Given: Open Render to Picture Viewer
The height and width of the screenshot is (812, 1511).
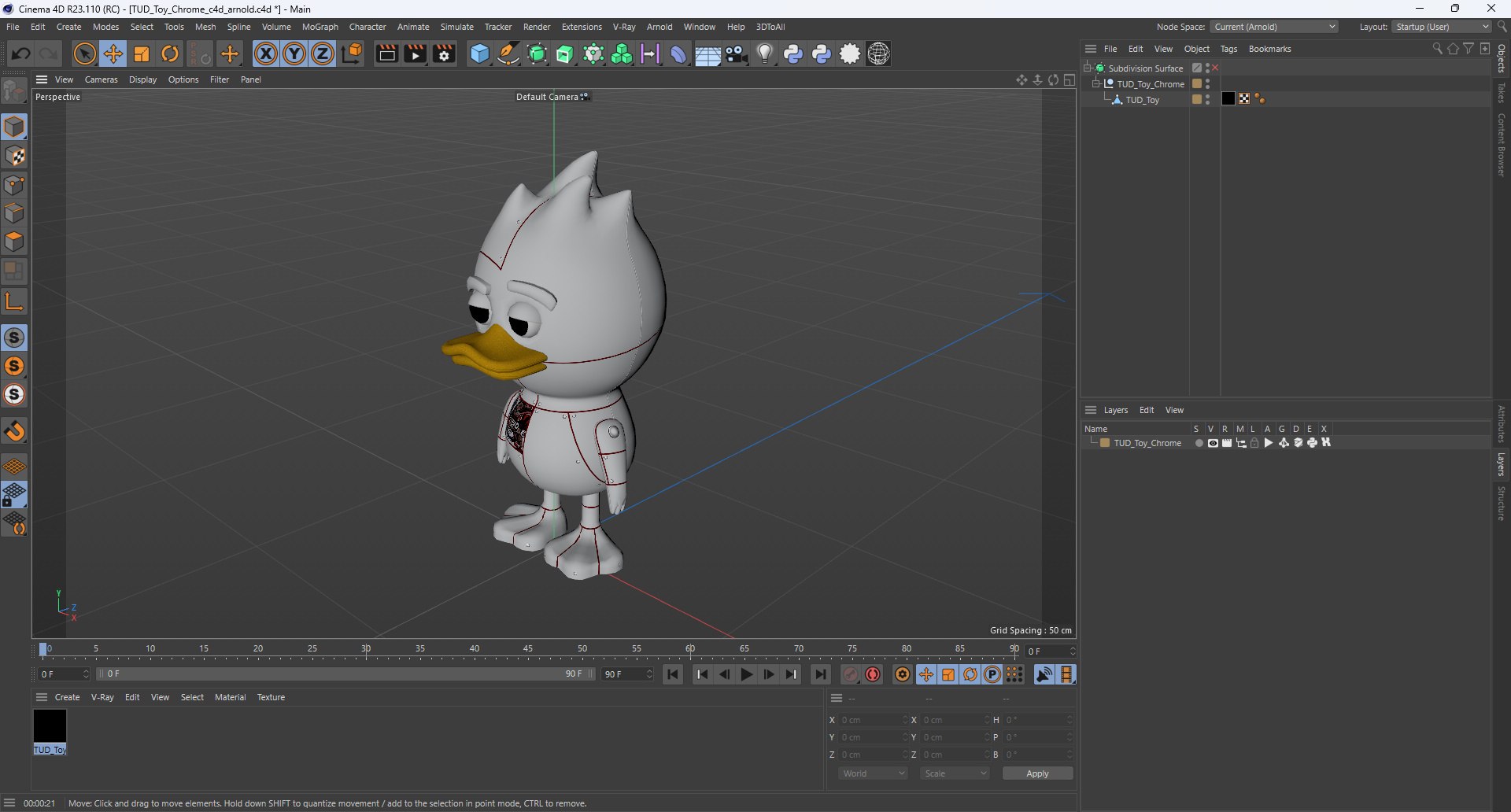Looking at the screenshot, I should (415, 54).
